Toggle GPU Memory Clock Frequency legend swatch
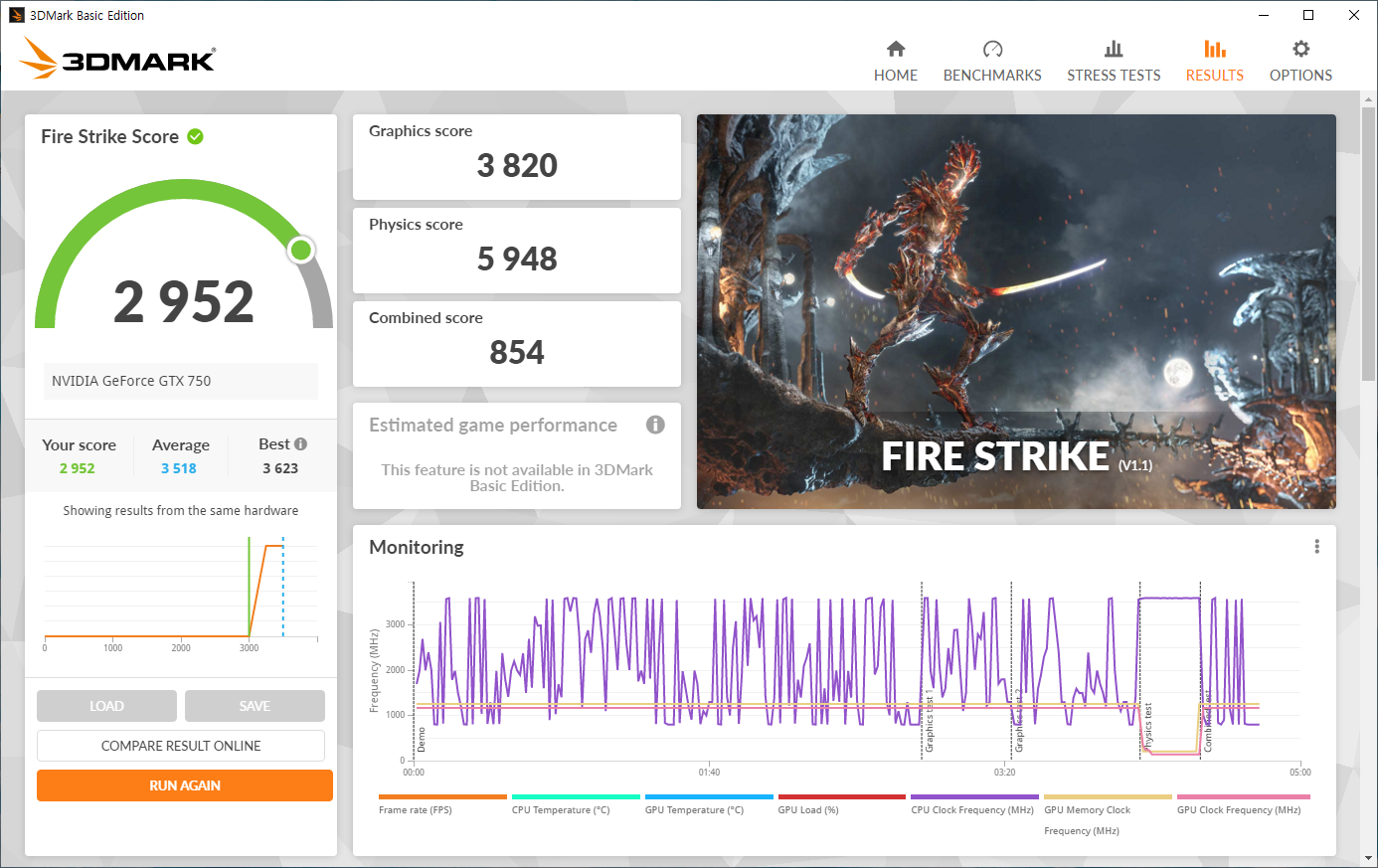 (1108, 796)
